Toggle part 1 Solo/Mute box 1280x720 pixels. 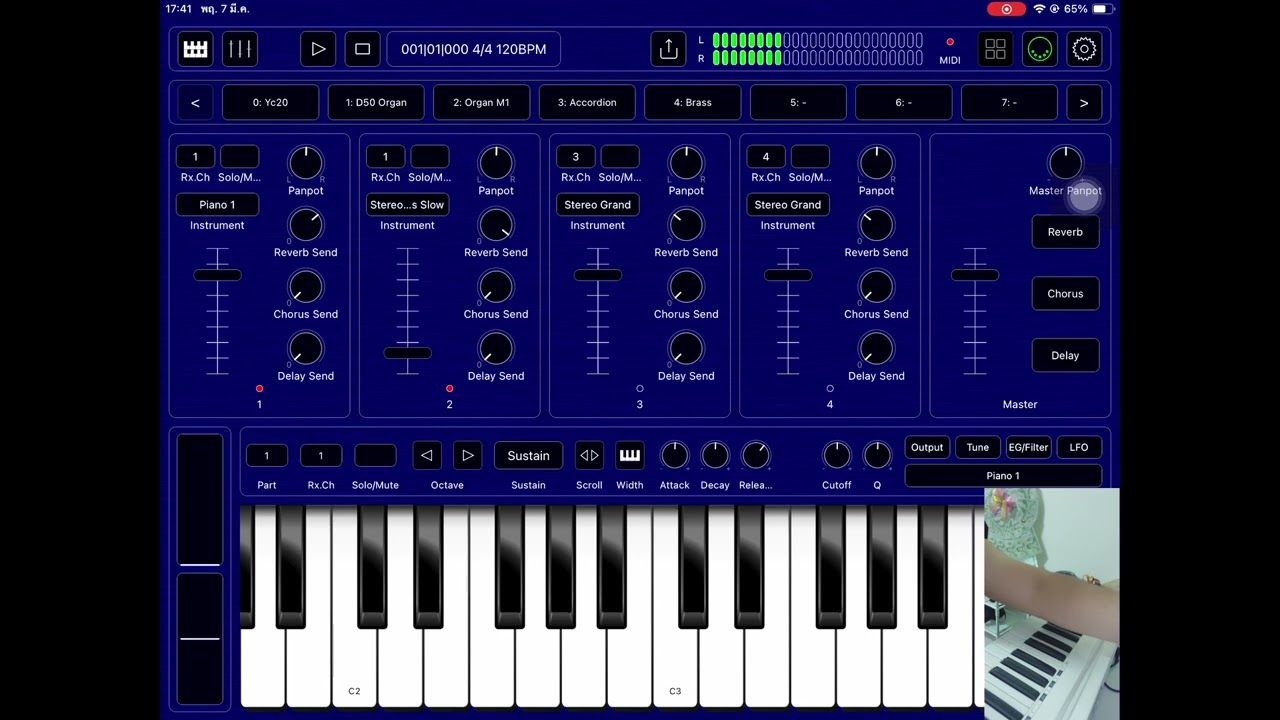(x=239, y=157)
